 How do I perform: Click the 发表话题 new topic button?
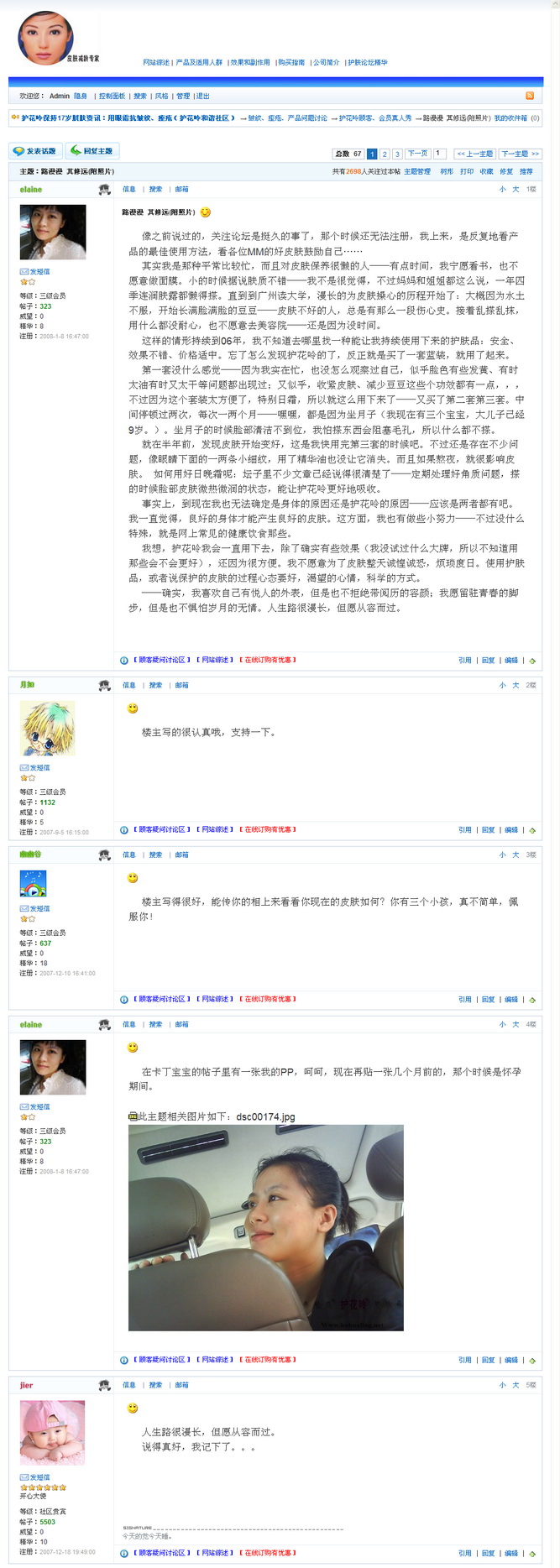[x=34, y=151]
